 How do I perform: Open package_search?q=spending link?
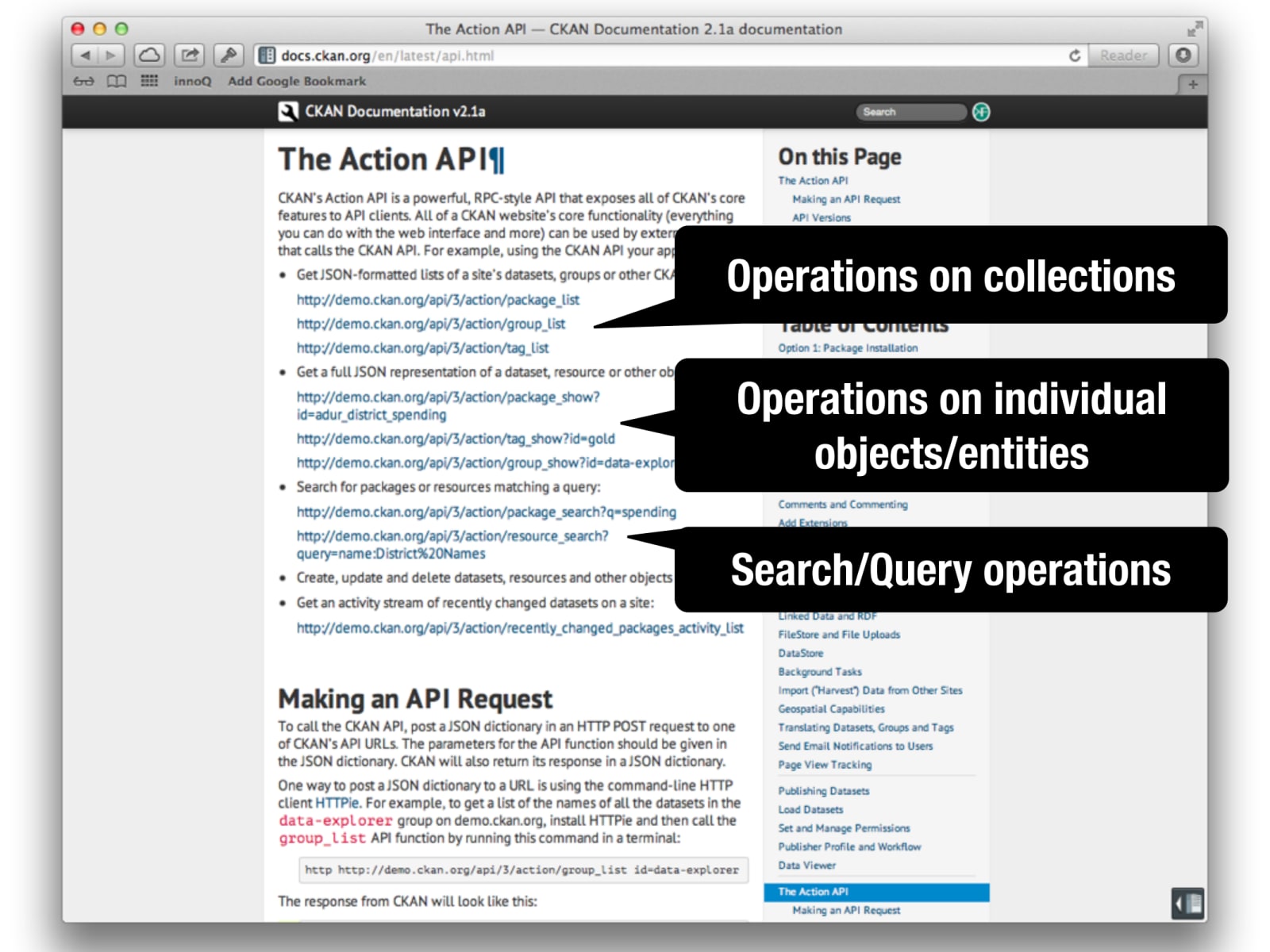(x=487, y=512)
